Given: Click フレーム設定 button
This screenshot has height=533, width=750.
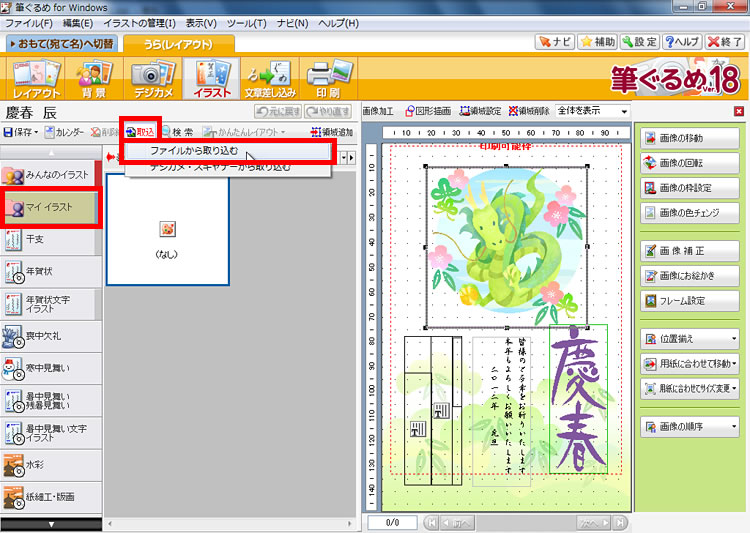Looking at the screenshot, I should click(690, 301).
